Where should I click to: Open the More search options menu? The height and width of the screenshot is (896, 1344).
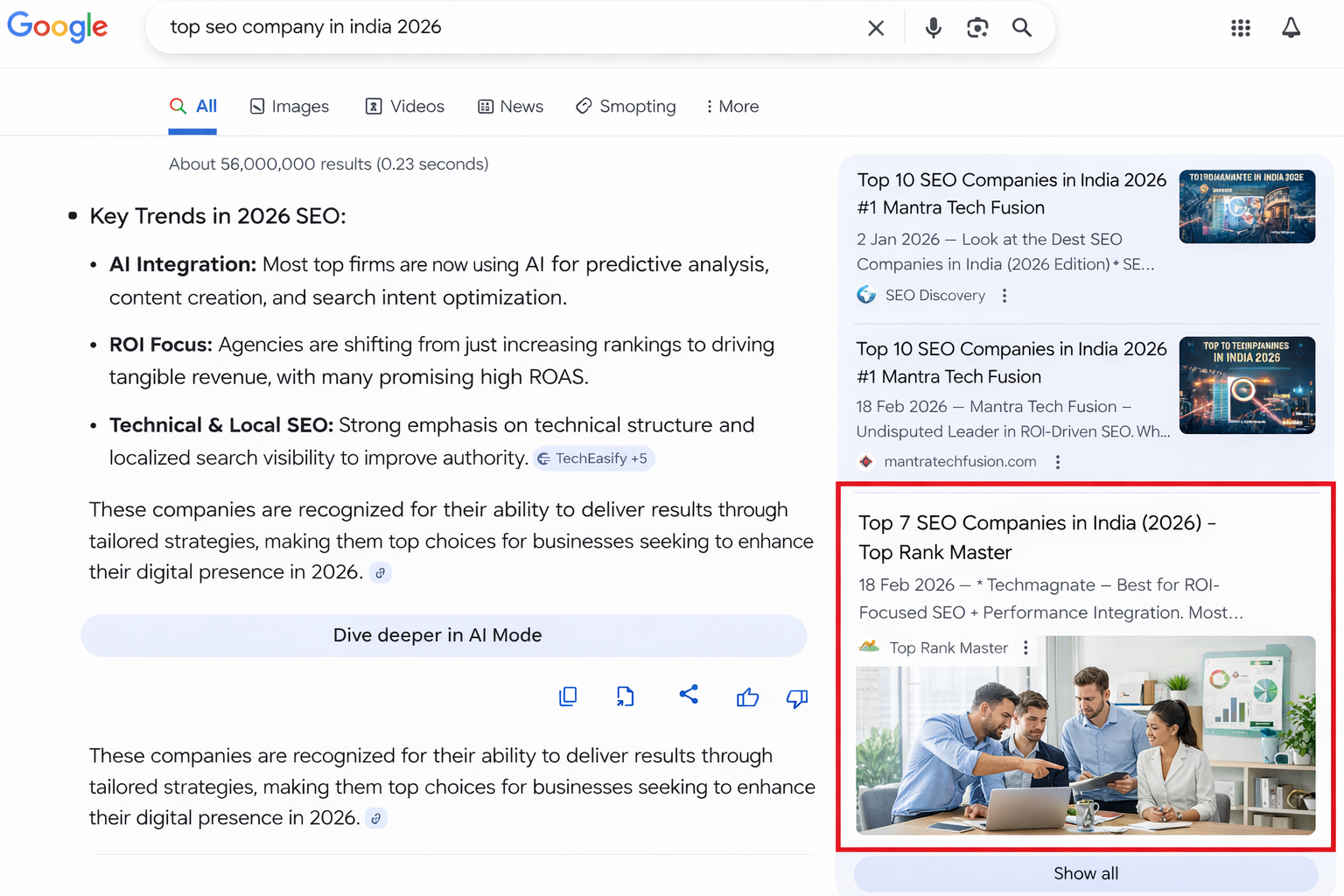pyautogui.click(x=731, y=106)
